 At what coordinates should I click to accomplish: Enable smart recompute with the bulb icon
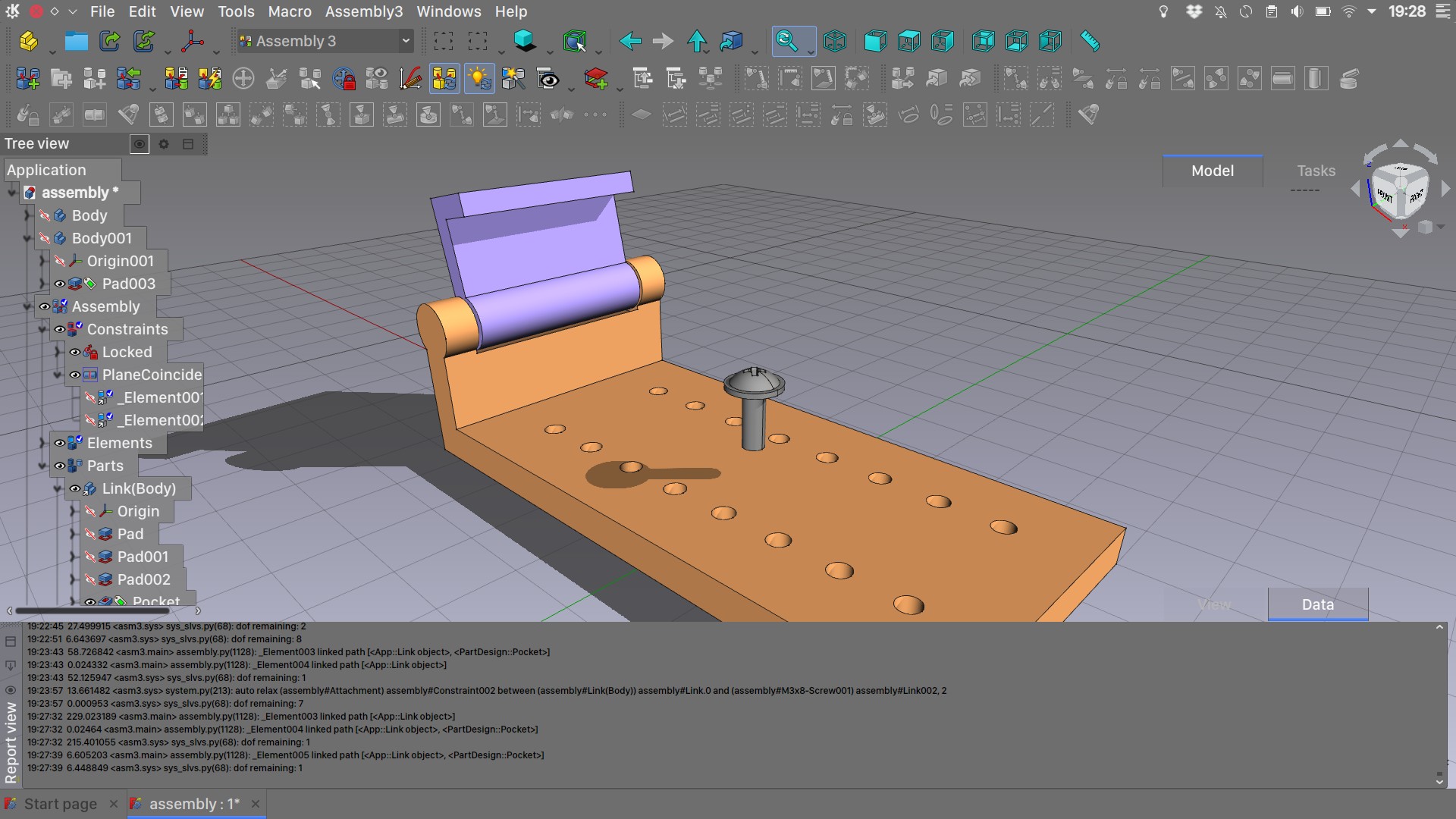click(x=479, y=78)
